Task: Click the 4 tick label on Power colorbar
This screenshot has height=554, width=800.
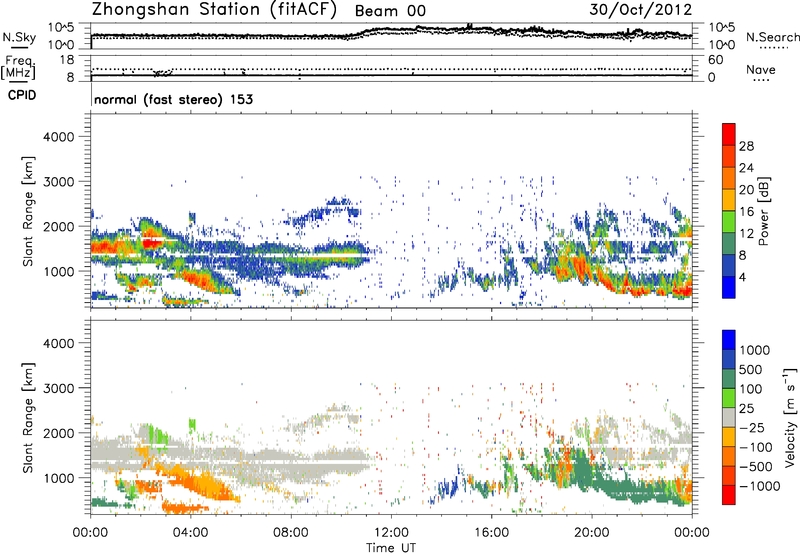Action: pos(743,277)
